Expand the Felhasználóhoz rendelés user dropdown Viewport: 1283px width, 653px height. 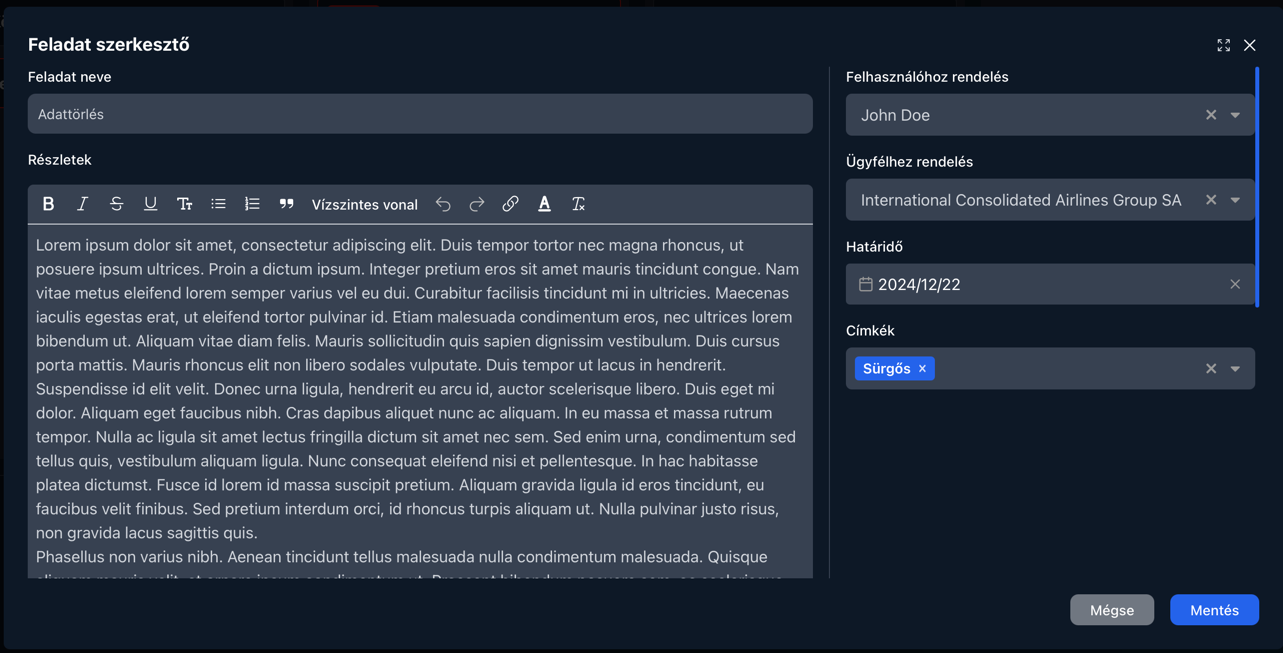click(1235, 115)
